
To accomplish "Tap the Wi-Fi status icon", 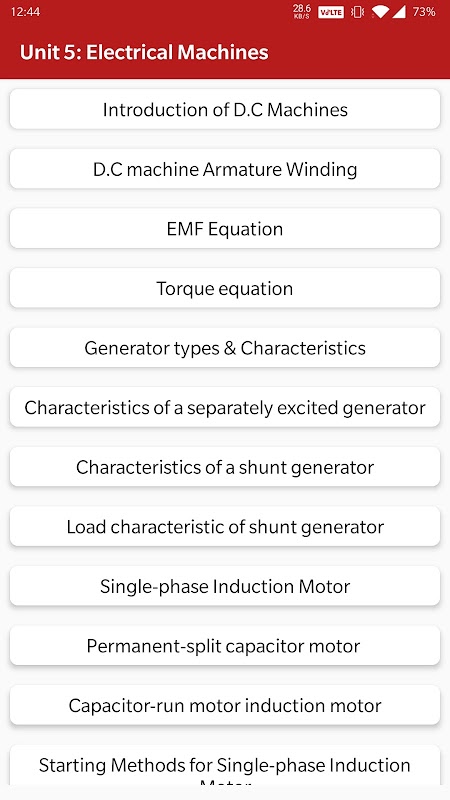I will pyautogui.click(x=380, y=12).
